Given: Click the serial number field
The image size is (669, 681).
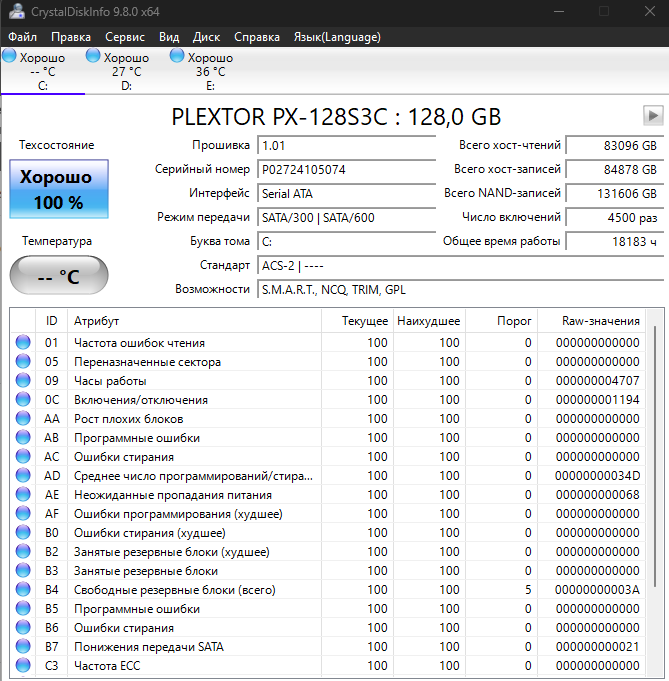Looking at the screenshot, I should tap(345, 169).
